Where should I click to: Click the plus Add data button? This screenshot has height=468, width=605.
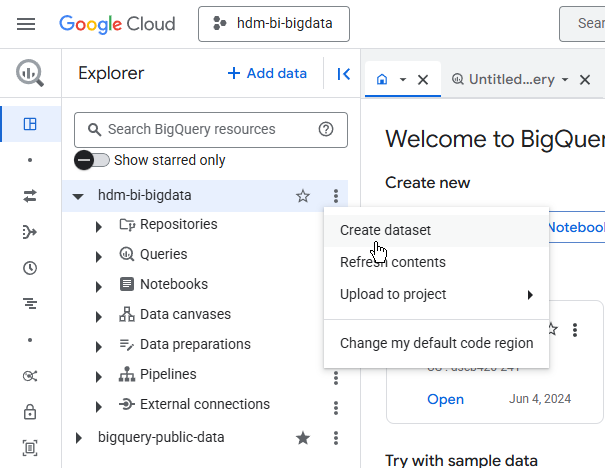coord(267,73)
